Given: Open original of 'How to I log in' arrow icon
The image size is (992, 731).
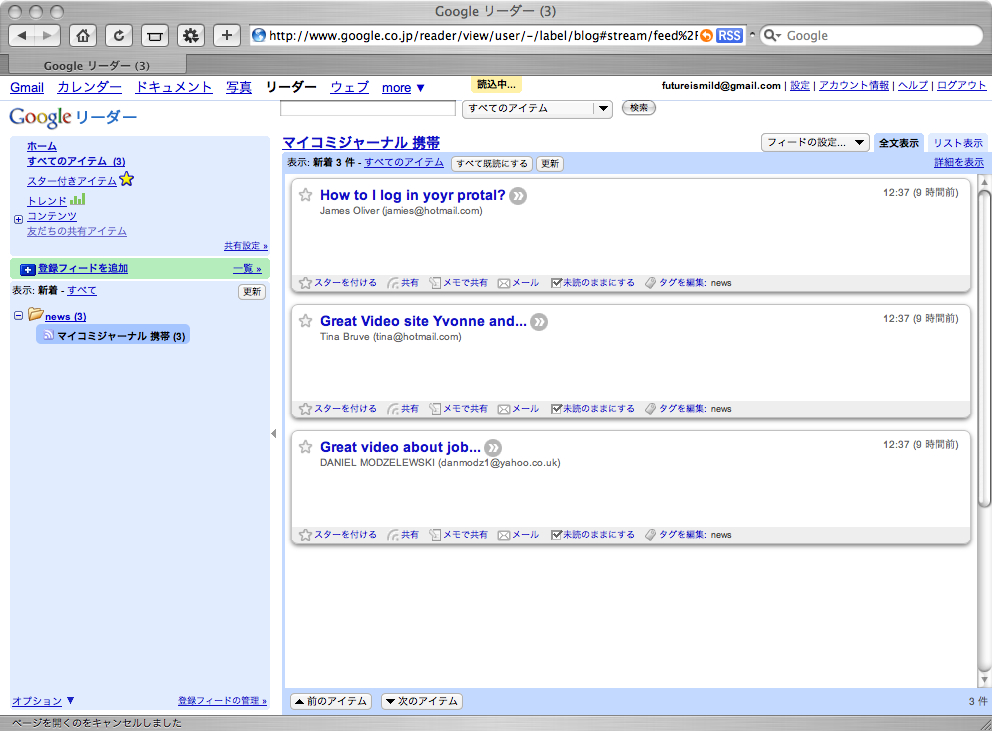Looking at the screenshot, I should [x=518, y=196].
